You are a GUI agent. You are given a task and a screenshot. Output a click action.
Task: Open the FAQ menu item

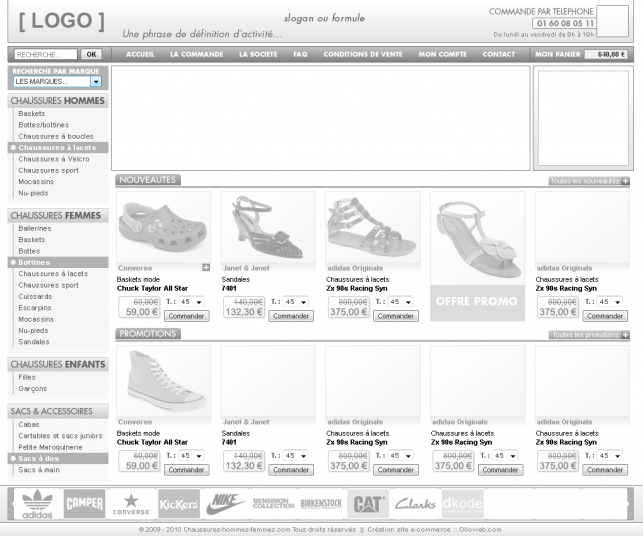[300, 54]
